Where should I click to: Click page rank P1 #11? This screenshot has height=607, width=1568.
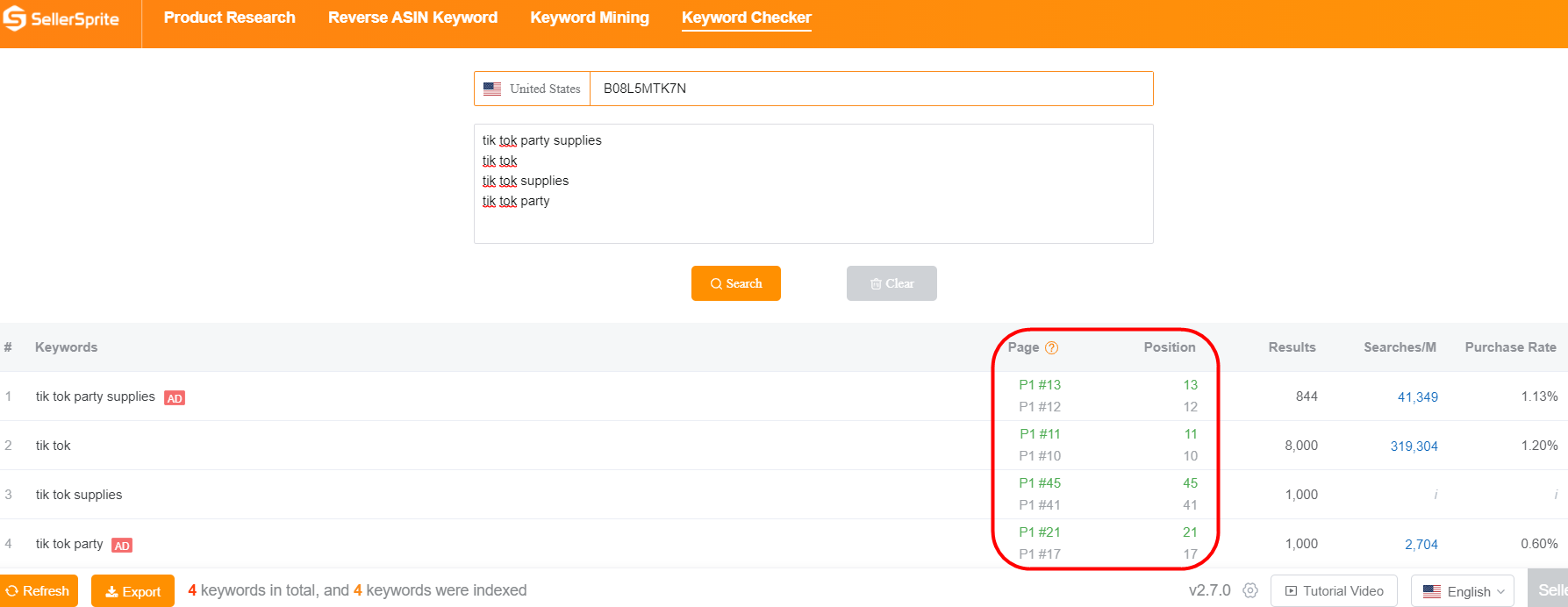1040,434
